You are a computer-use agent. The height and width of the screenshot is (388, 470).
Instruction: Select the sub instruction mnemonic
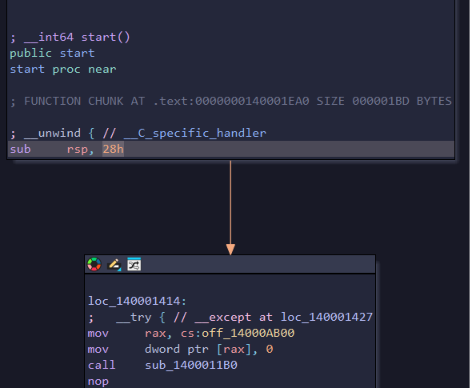(20, 149)
